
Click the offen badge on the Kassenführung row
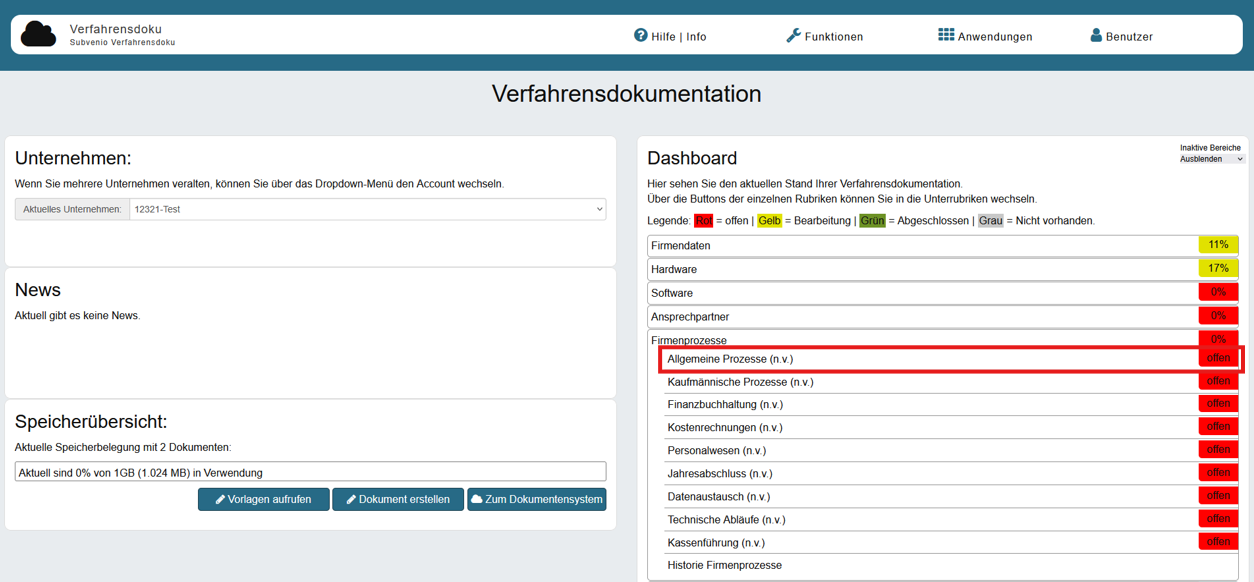(1218, 542)
